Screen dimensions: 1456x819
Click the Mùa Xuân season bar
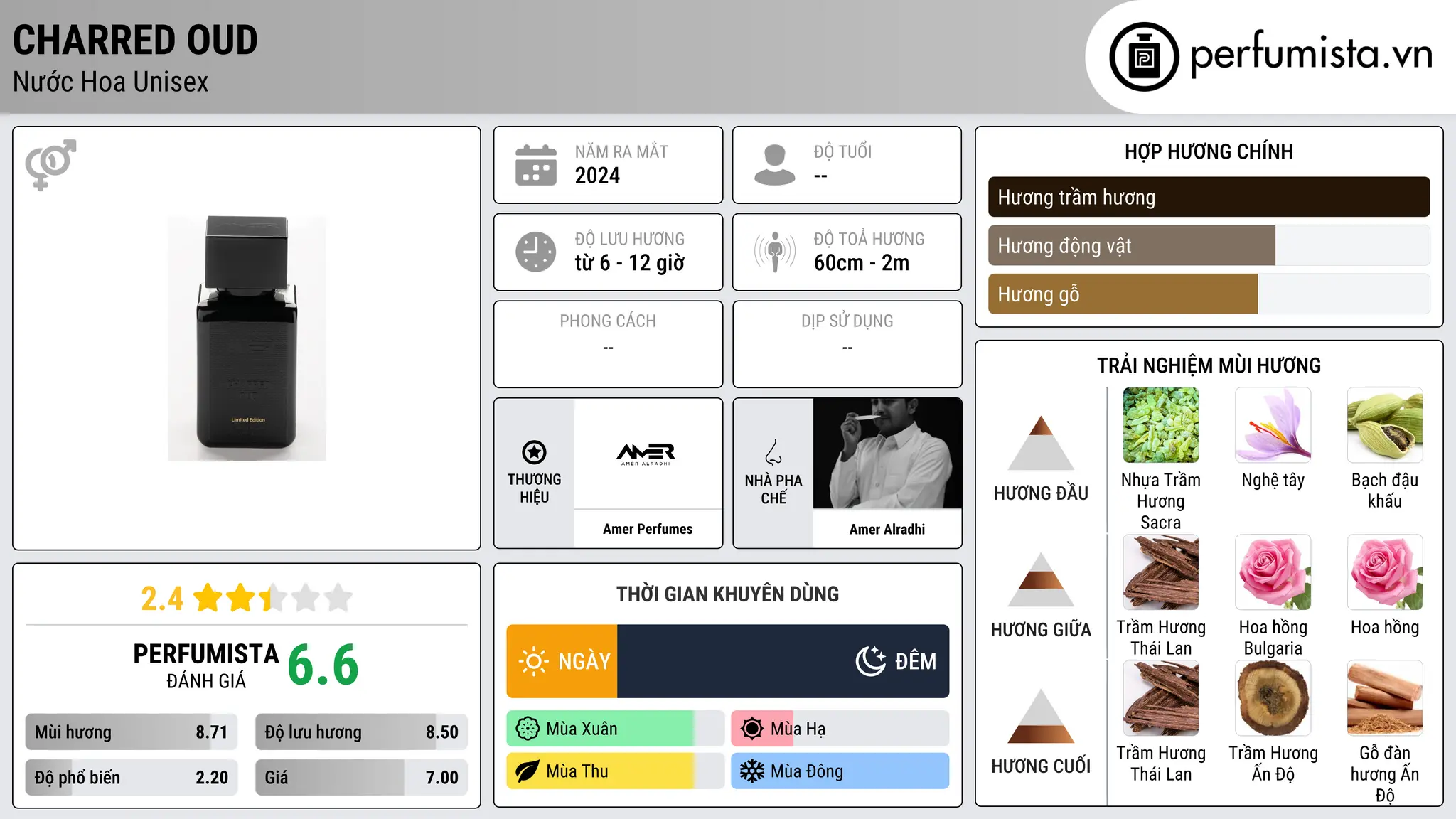pyautogui.click(x=616, y=729)
